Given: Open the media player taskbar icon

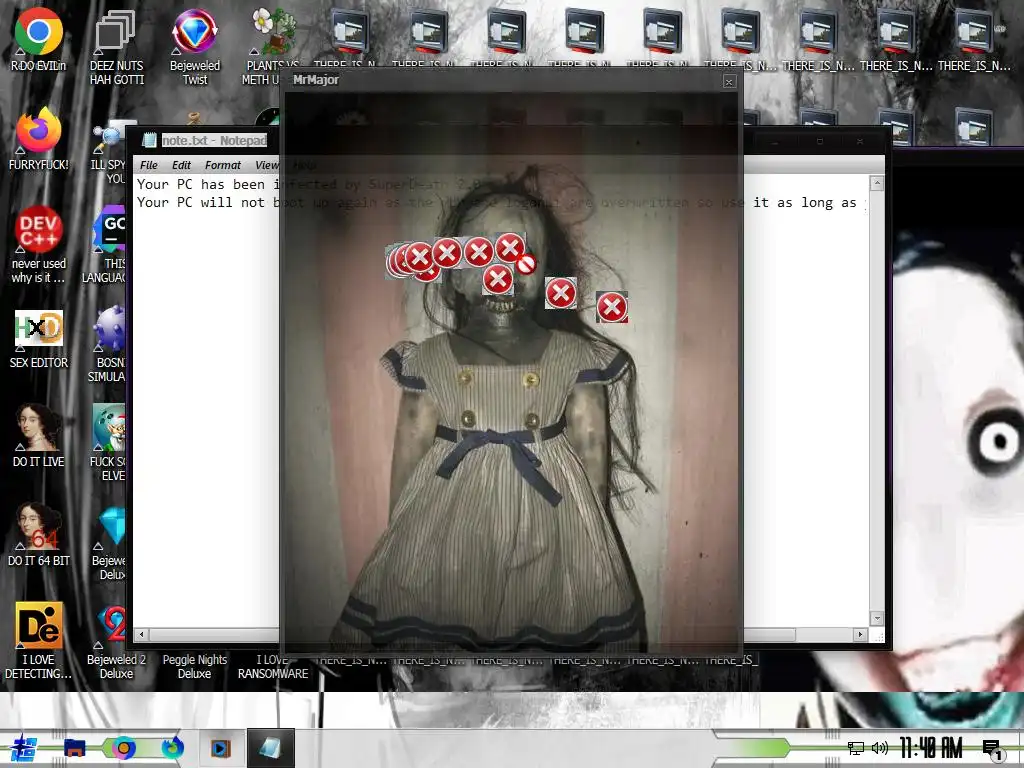Looking at the screenshot, I should tap(221, 748).
